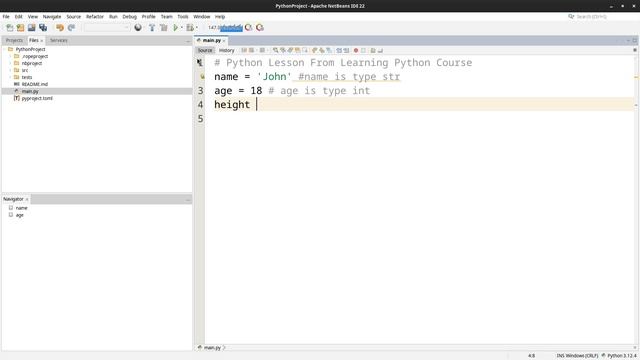Switch to Source view button
640x360 pixels.
(x=205, y=50)
